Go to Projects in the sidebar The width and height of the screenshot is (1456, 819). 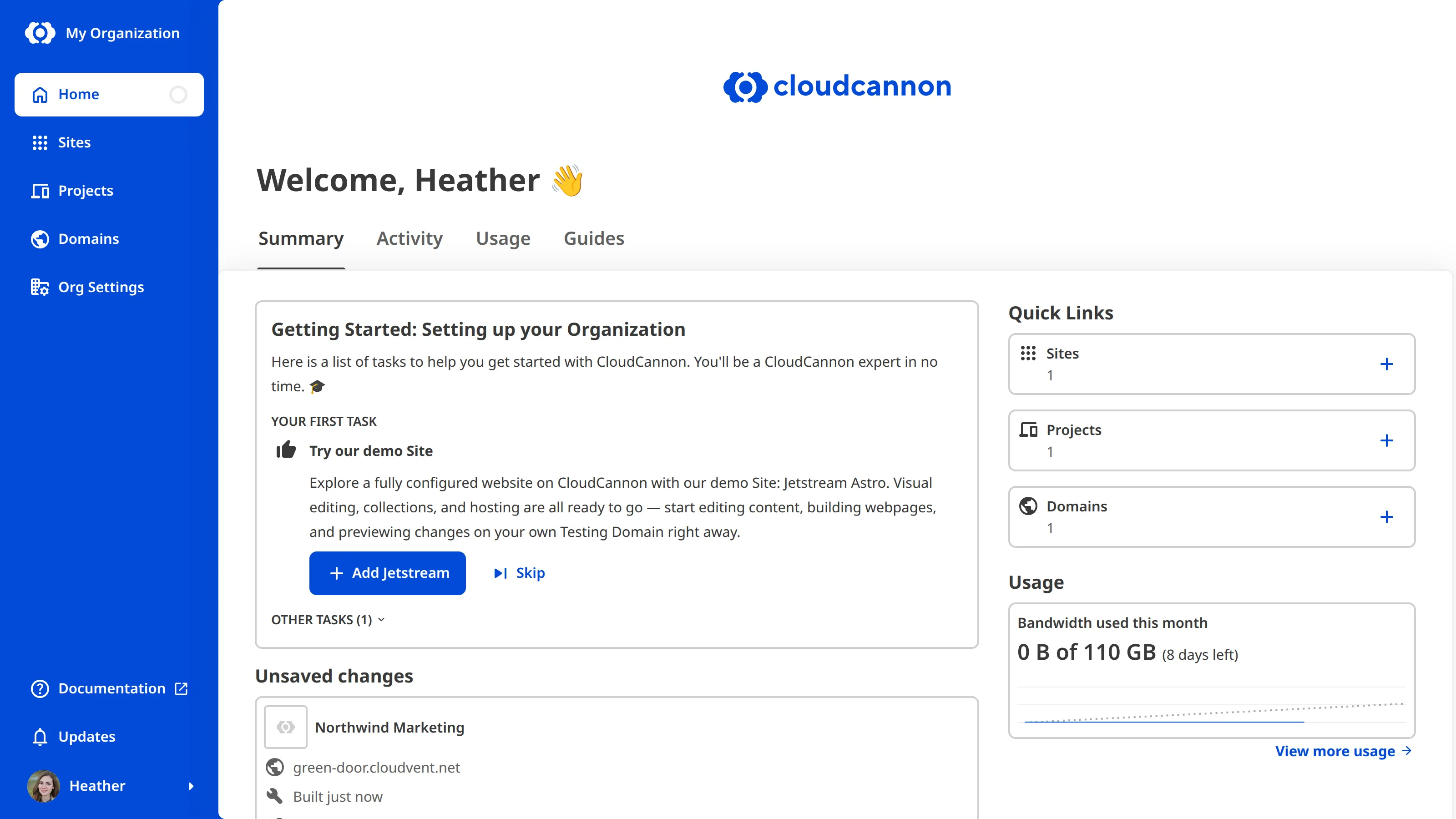109,191
